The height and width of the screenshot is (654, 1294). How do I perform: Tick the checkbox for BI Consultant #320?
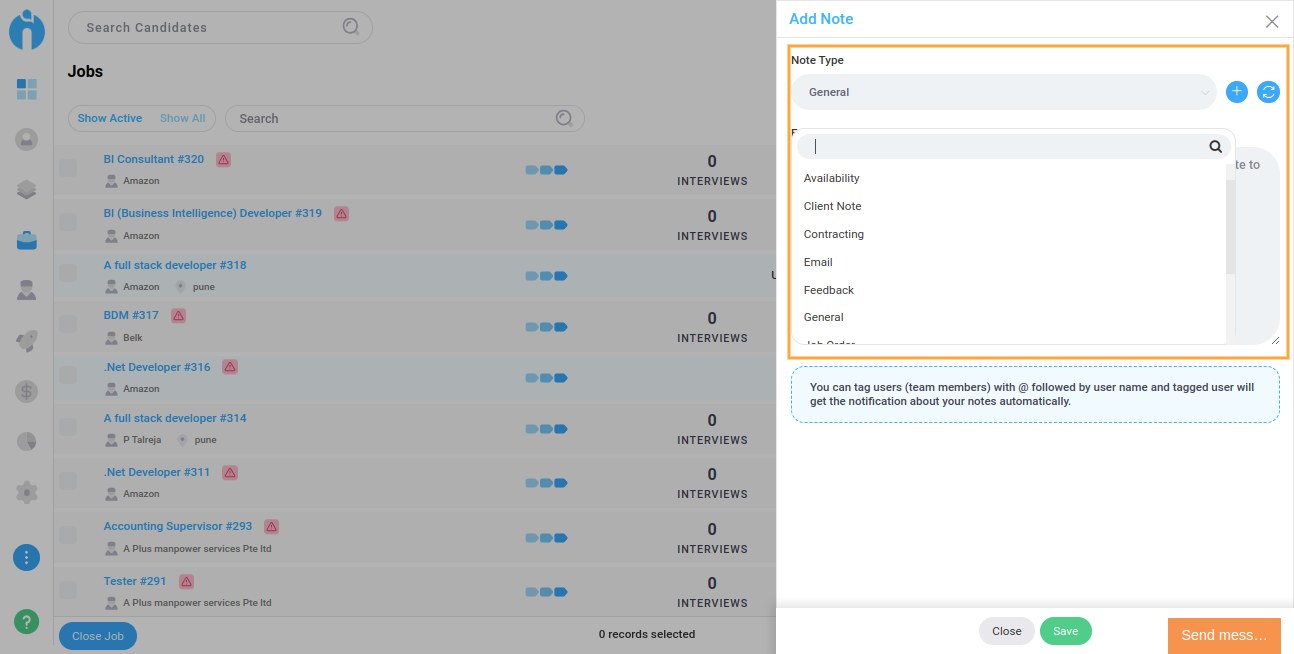tap(68, 168)
